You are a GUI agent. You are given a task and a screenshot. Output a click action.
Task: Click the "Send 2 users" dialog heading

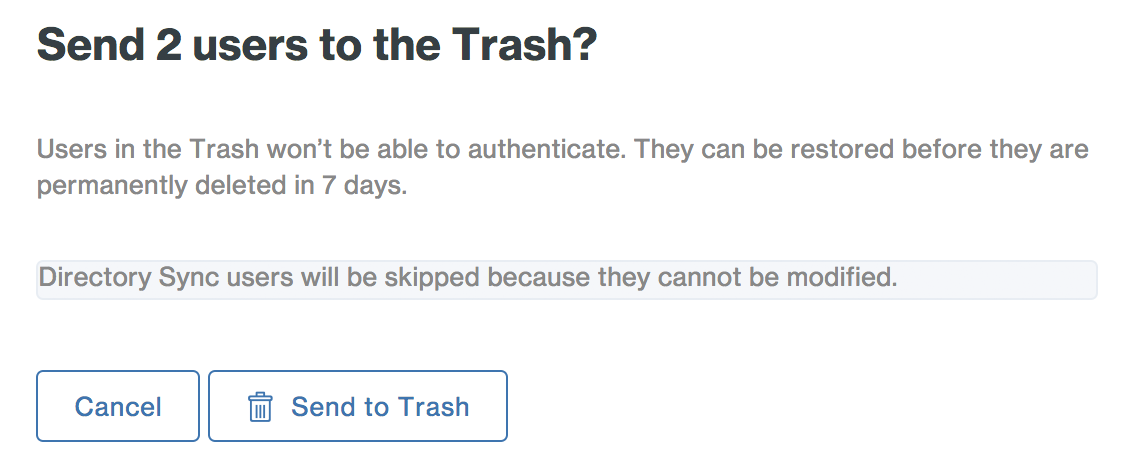[316, 46]
